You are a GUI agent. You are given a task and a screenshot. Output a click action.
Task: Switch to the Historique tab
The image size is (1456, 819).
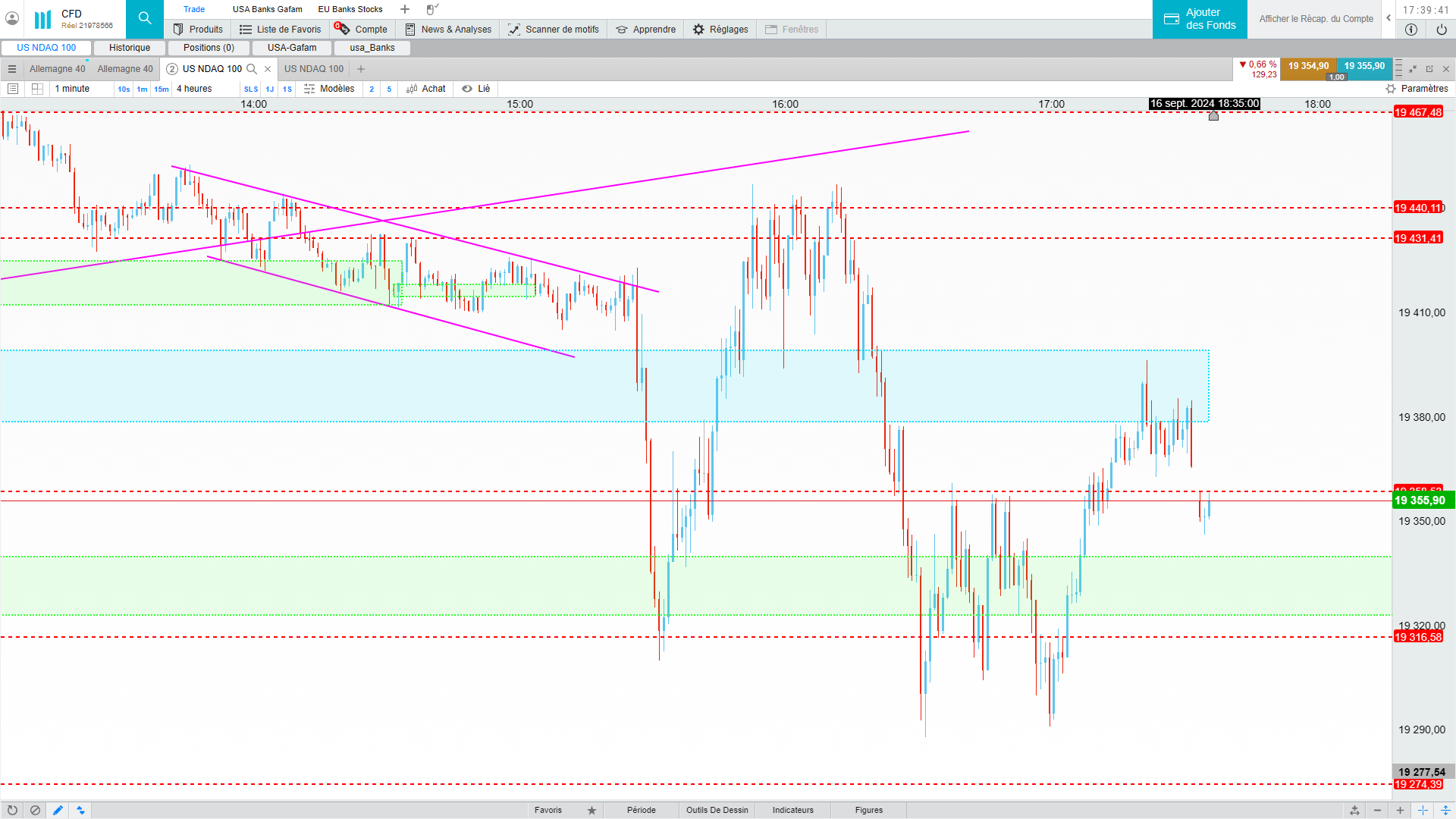point(130,48)
